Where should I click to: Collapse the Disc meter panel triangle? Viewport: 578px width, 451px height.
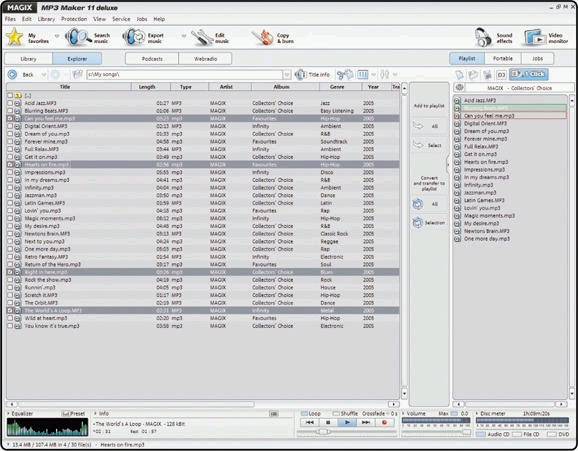tap(477, 413)
